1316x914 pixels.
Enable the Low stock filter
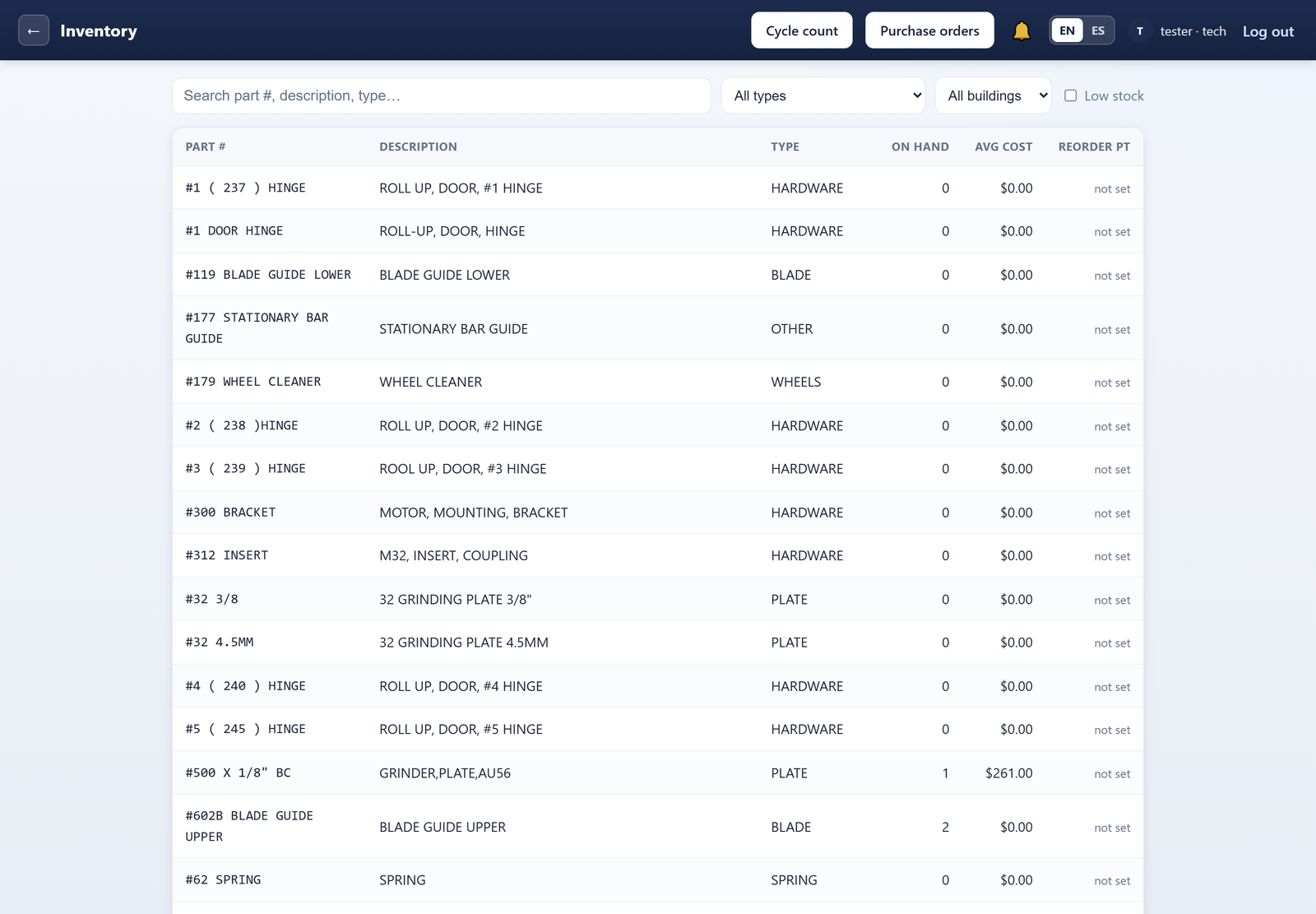point(1071,95)
